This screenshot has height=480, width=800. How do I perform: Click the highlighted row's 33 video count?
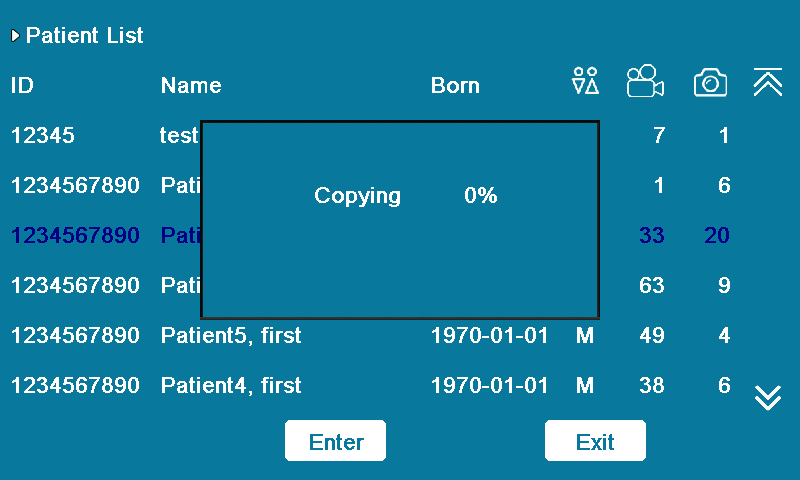point(651,236)
